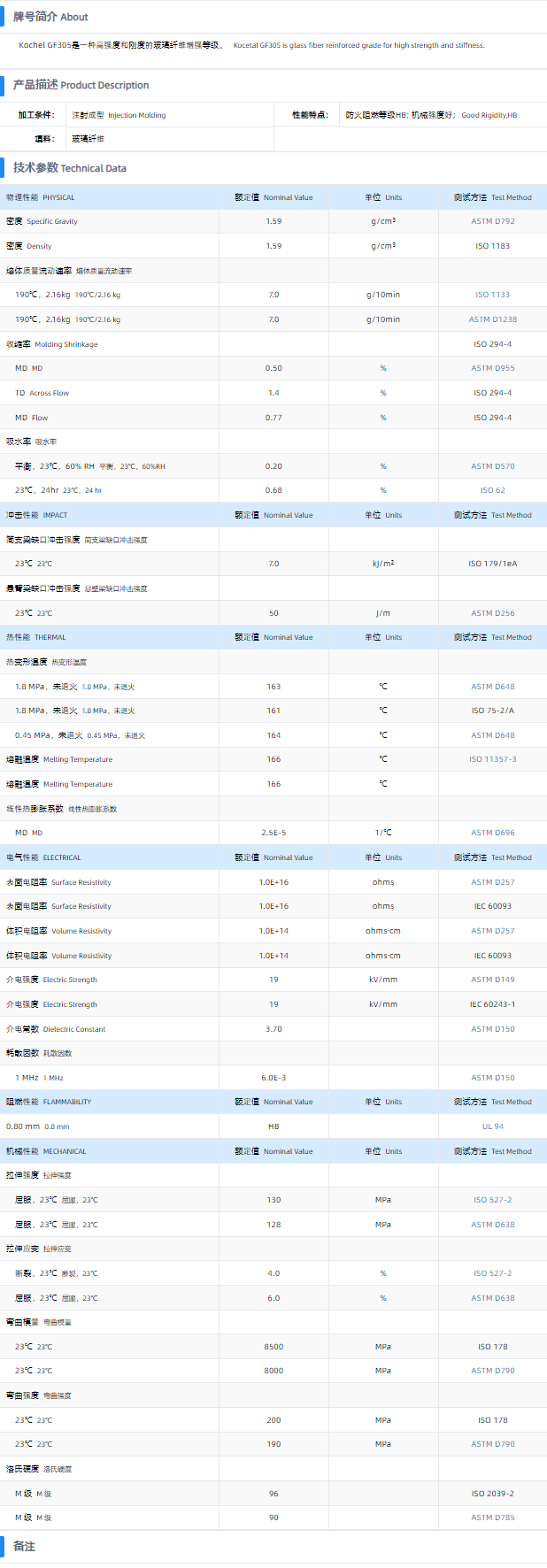Click the 电气性能 ELECTRICAL table header
547x1568 pixels.
[43, 857]
